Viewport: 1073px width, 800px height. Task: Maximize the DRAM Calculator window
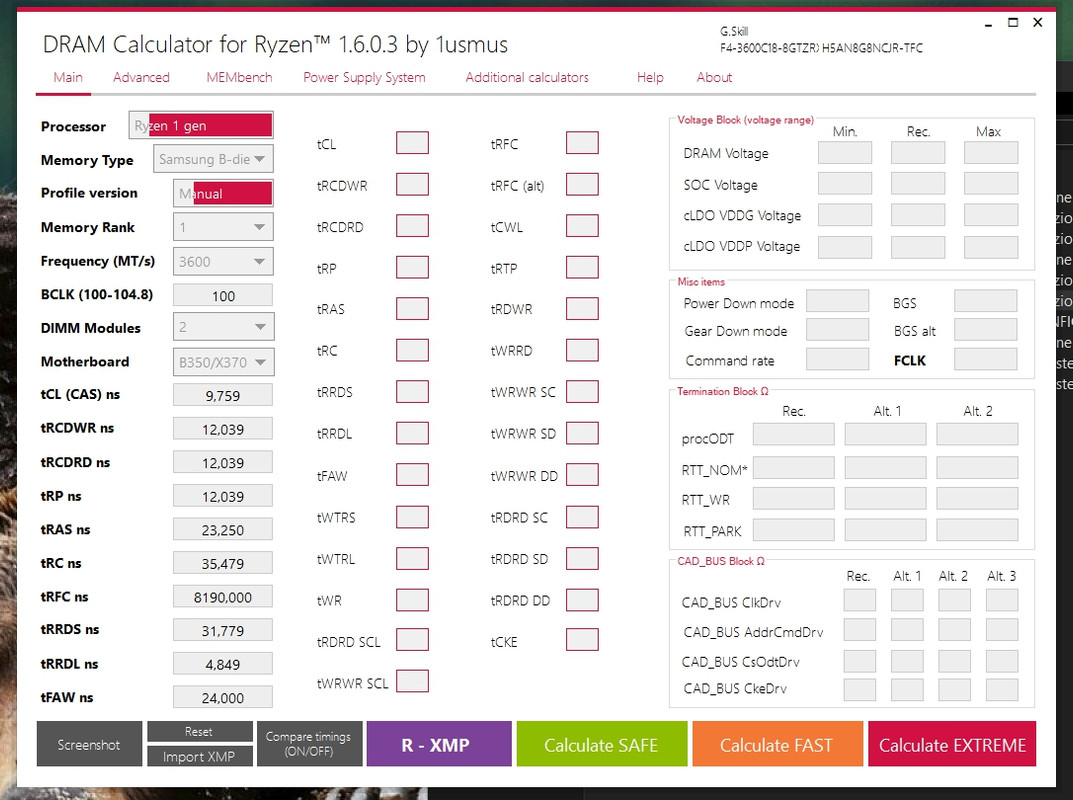point(1013,23)
